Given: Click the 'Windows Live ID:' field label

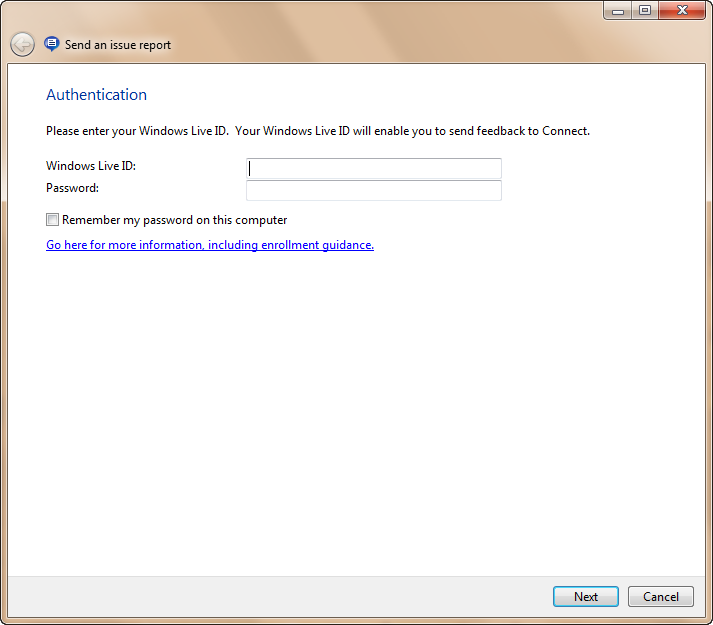Looking at the screenshot, I should pyautogui.click(x=91, y=166).
